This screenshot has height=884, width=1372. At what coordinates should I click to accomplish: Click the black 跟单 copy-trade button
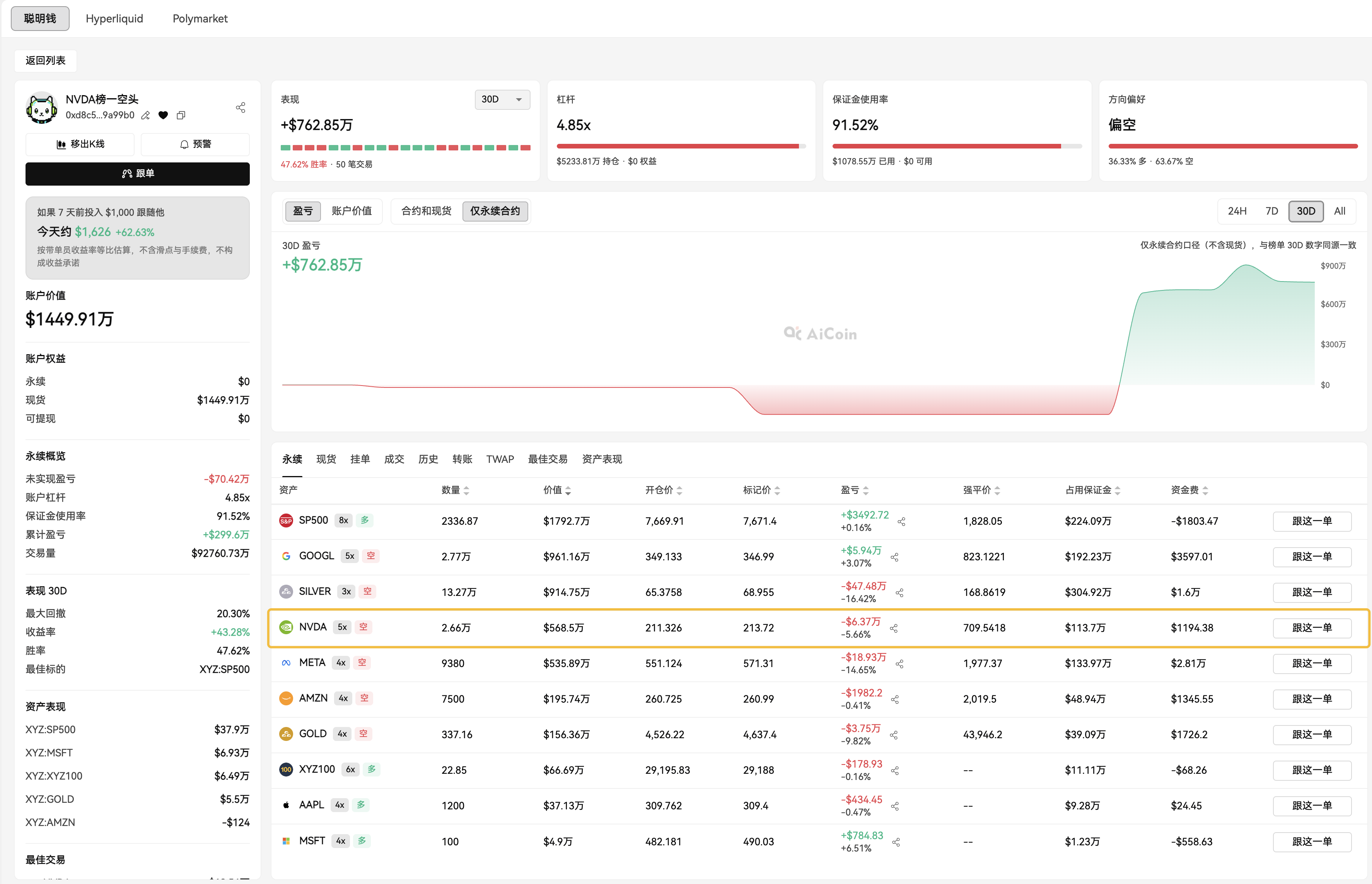137,173
